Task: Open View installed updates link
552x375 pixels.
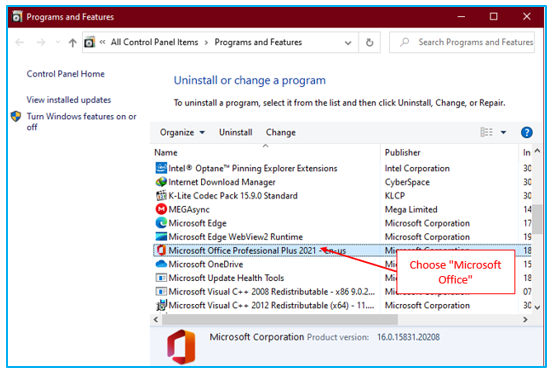Action: [x=69, y=100]
